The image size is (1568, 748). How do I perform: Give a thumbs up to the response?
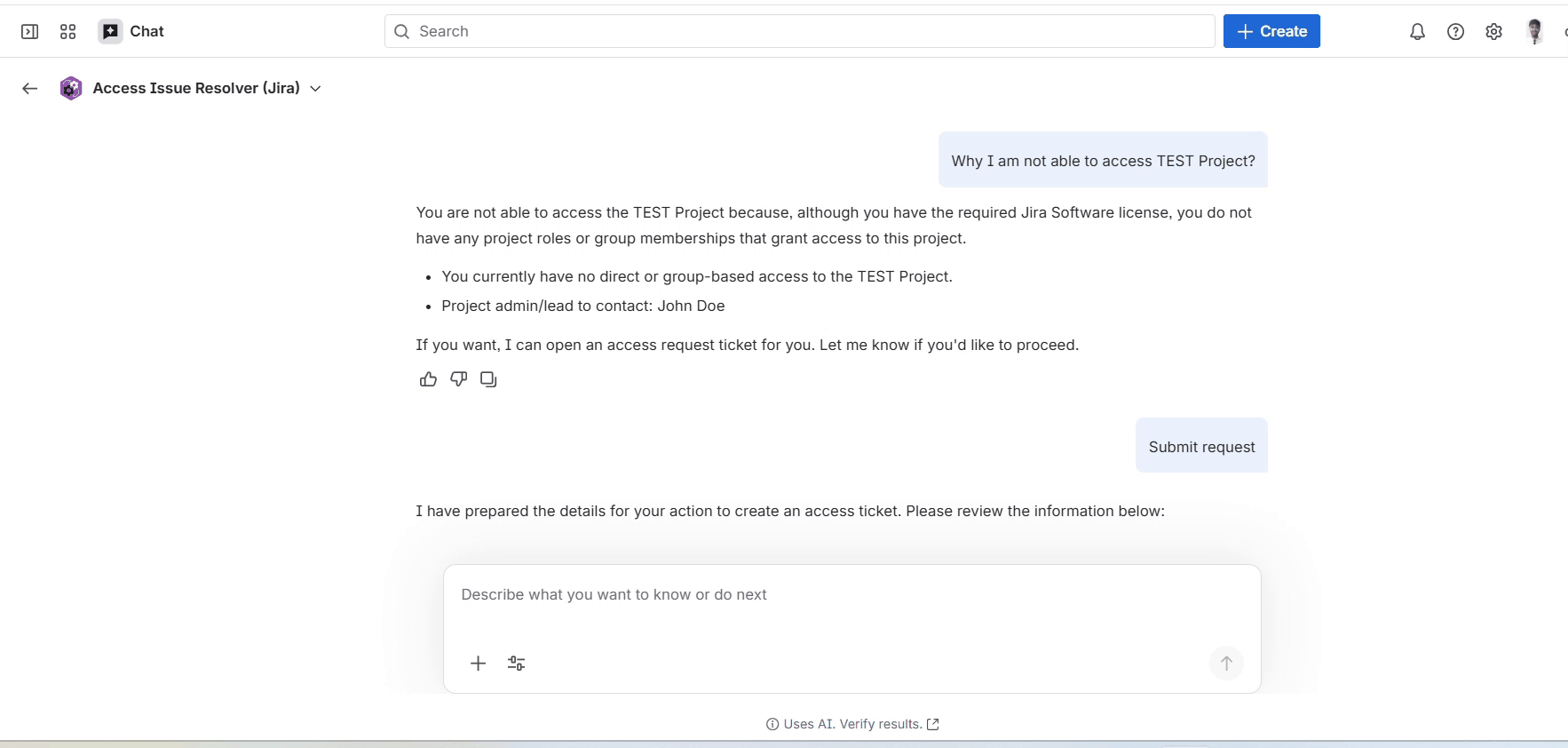coord(429,379)
